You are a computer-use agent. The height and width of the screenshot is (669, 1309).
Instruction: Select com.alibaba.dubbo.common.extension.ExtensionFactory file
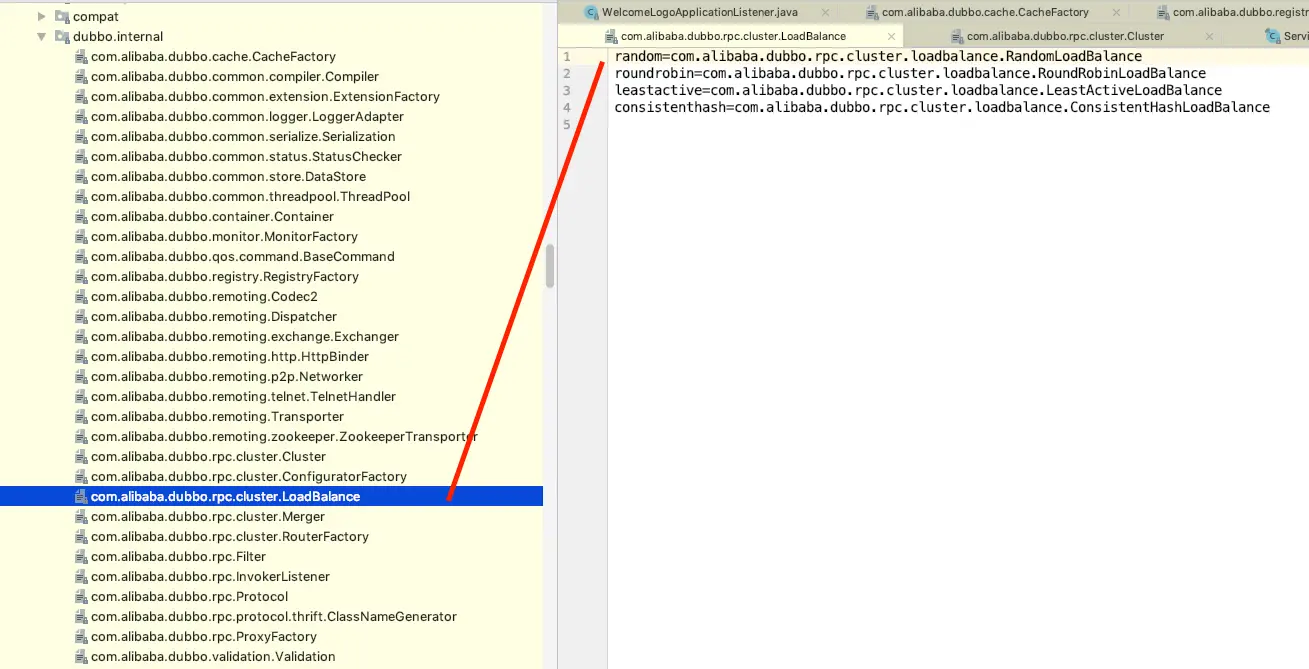pyautogui.click(x=265, y=97)
